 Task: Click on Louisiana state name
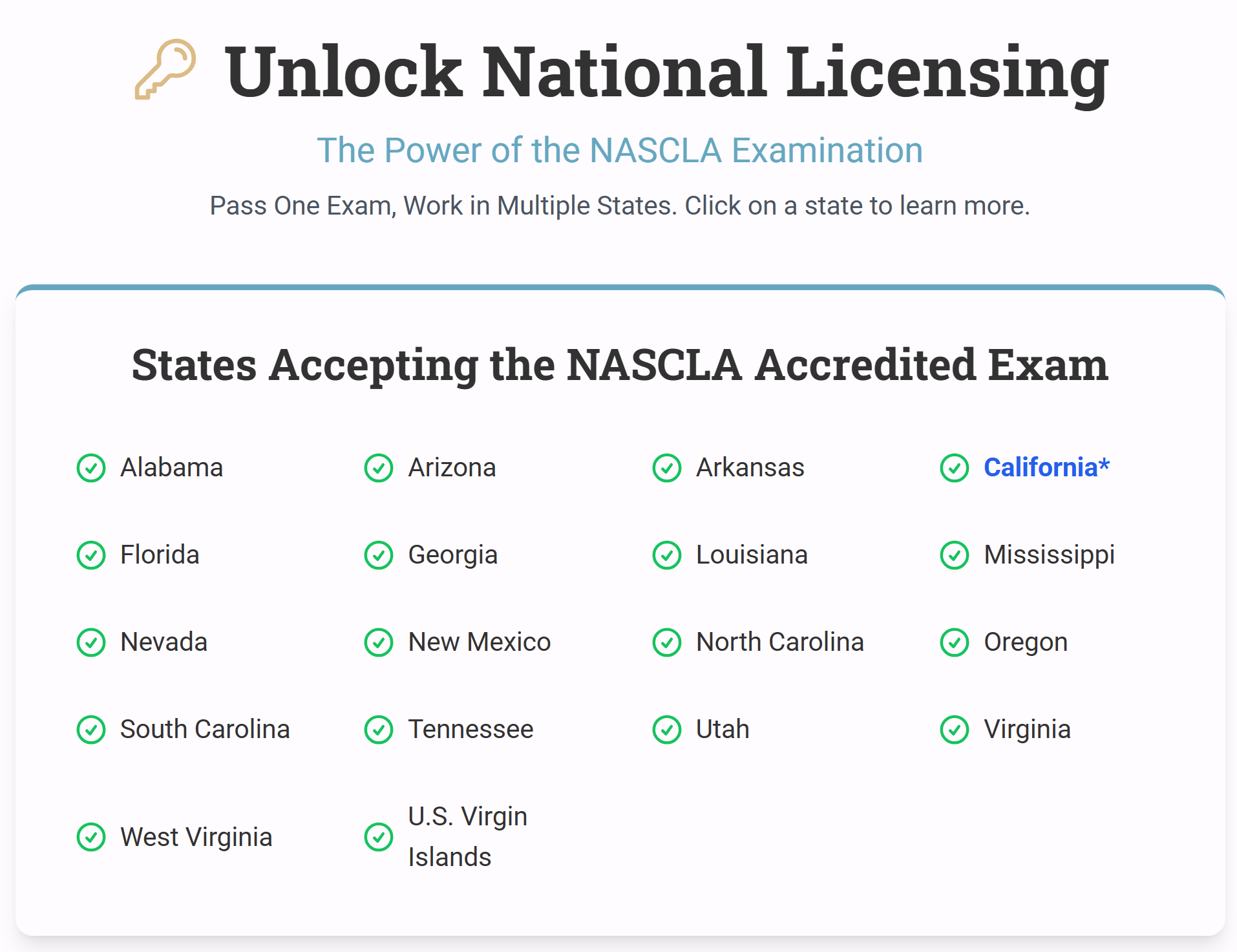coord(752,555)
